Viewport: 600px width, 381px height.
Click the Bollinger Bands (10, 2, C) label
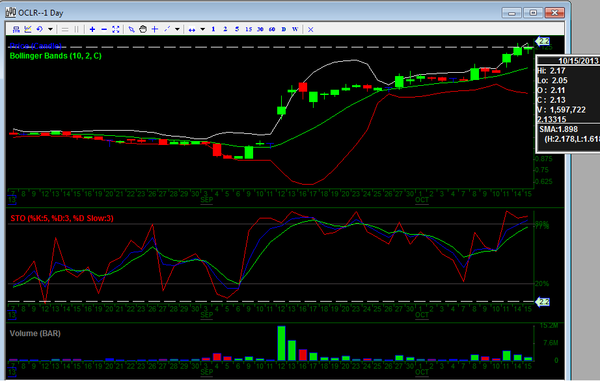coord(55,56)
